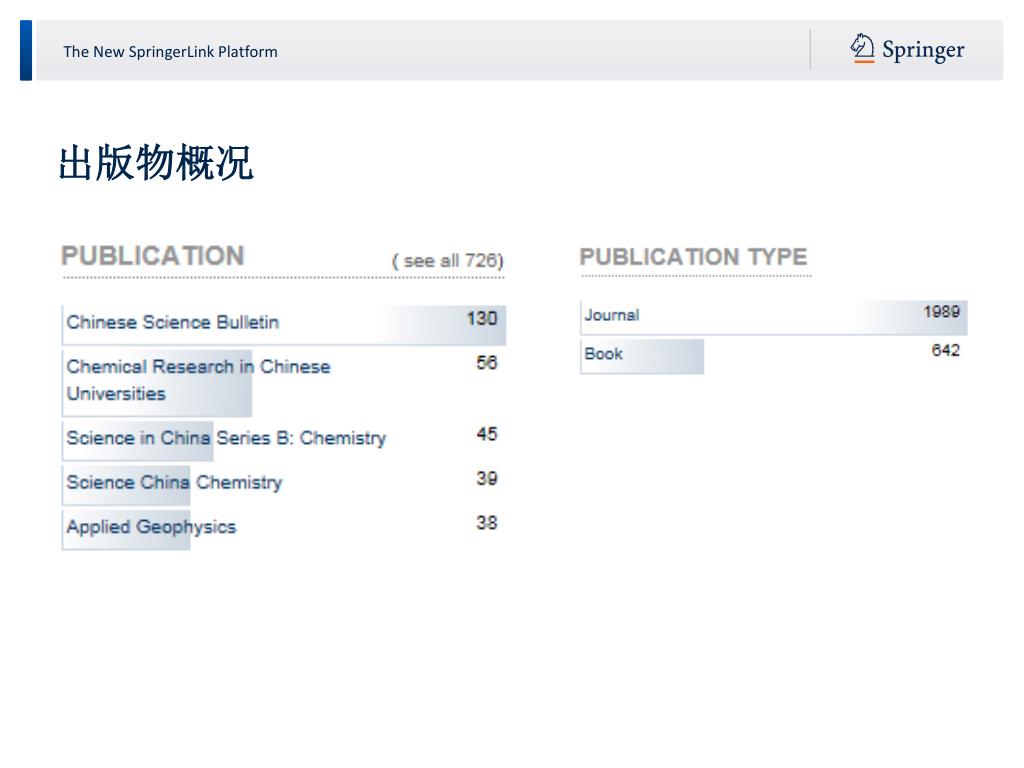Click the Book count 642
Image resolution: width=1024 pixels, height=768 pixels.
point(945,350)
